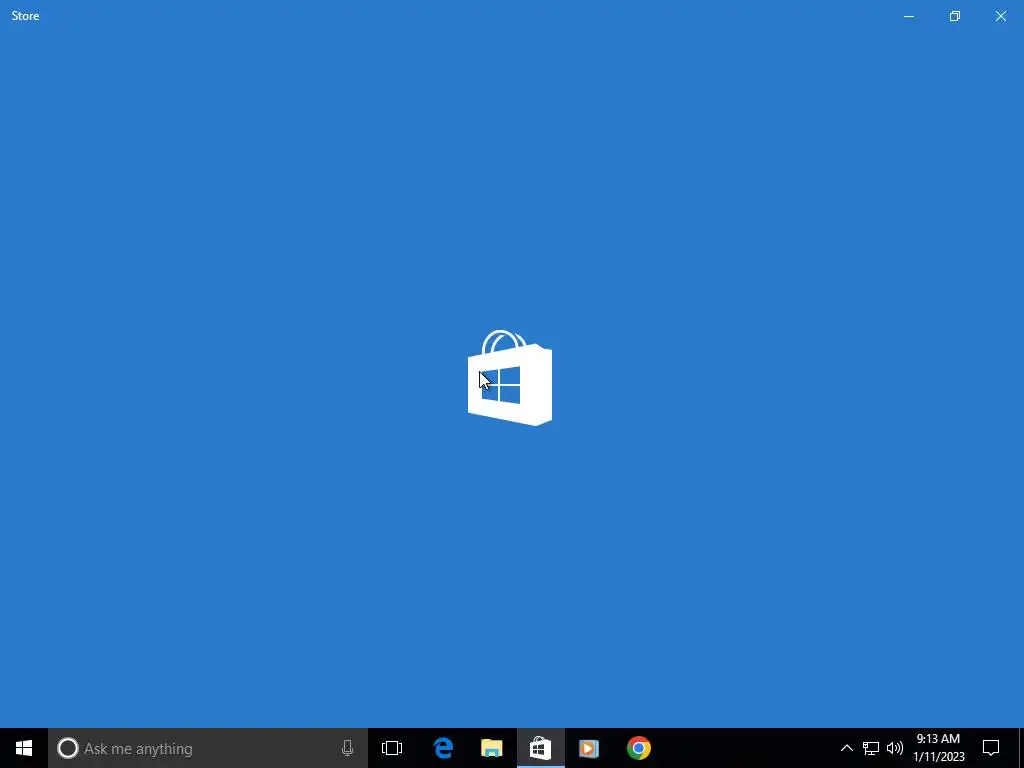
Task: Click the Cortana circle icon
Action: [x=67, y=748]
